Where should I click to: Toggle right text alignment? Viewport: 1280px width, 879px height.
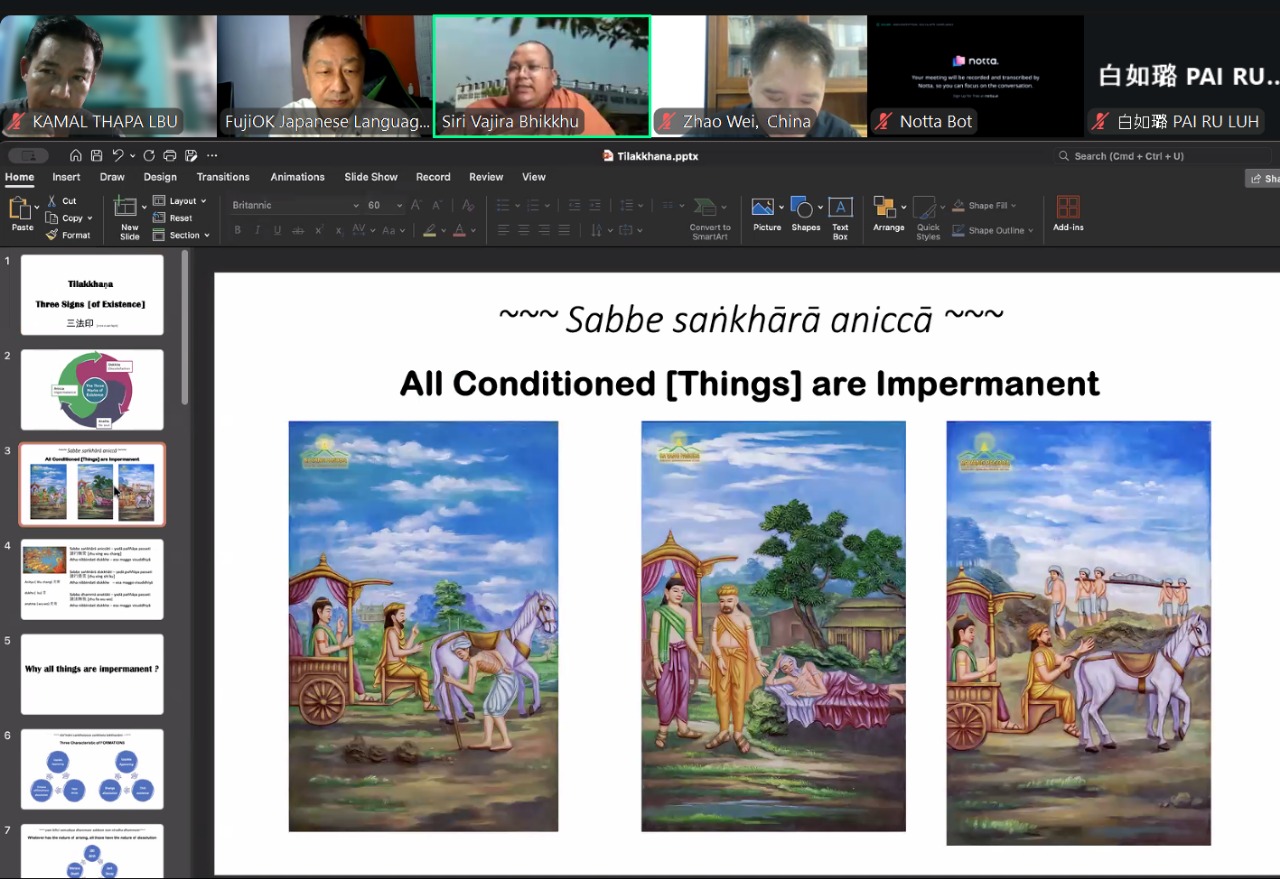click(x=544, y=230)
